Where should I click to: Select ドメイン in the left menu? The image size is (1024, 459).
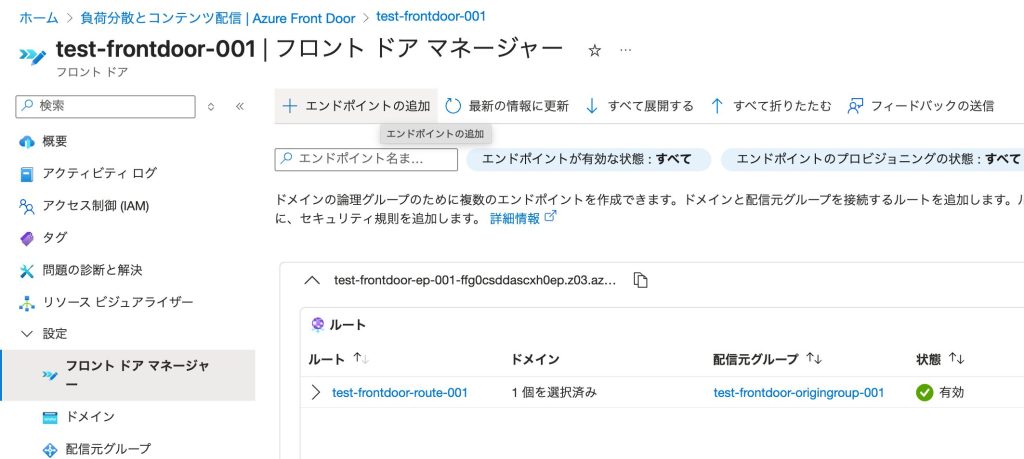tap(90, 417)
